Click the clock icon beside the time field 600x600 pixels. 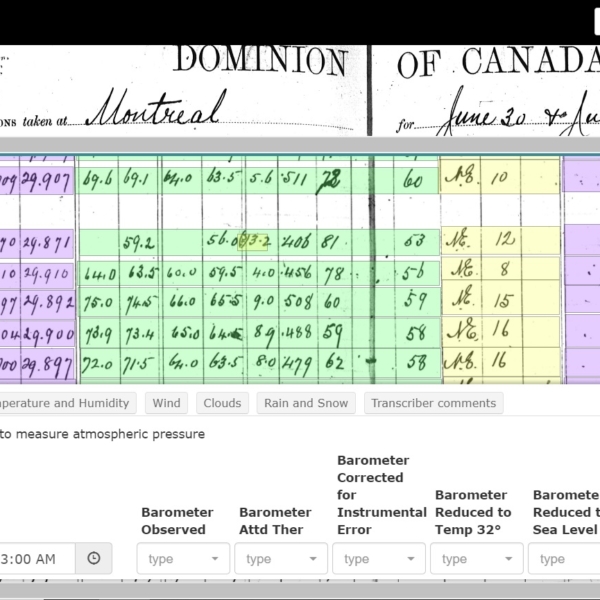pos(94,558)
